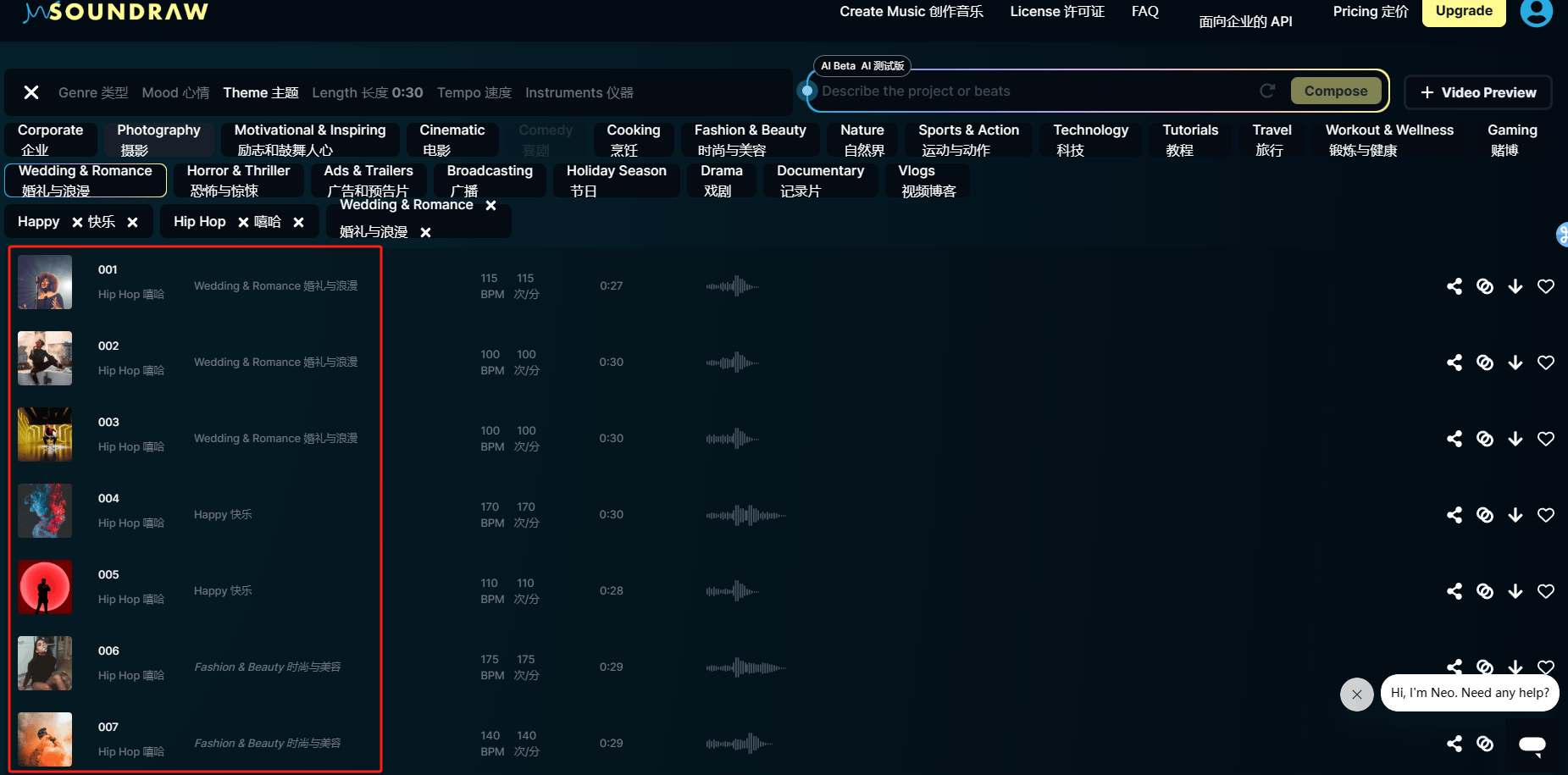The height and width of the screenshot is (775, 1568).
Task: Click the yellow Upgrade button
Action: click(x=1463, y=12)
